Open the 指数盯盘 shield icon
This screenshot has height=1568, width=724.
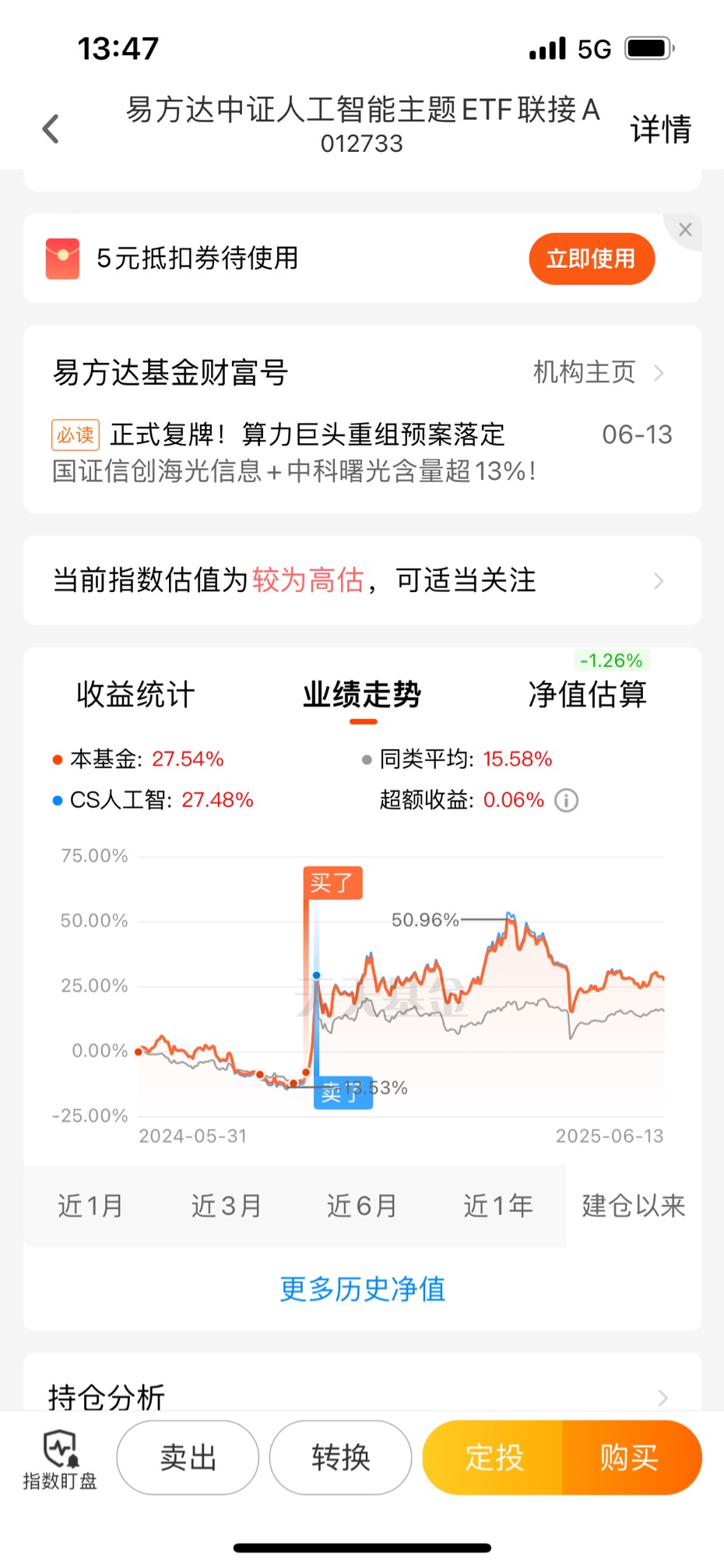(60, 1449)
